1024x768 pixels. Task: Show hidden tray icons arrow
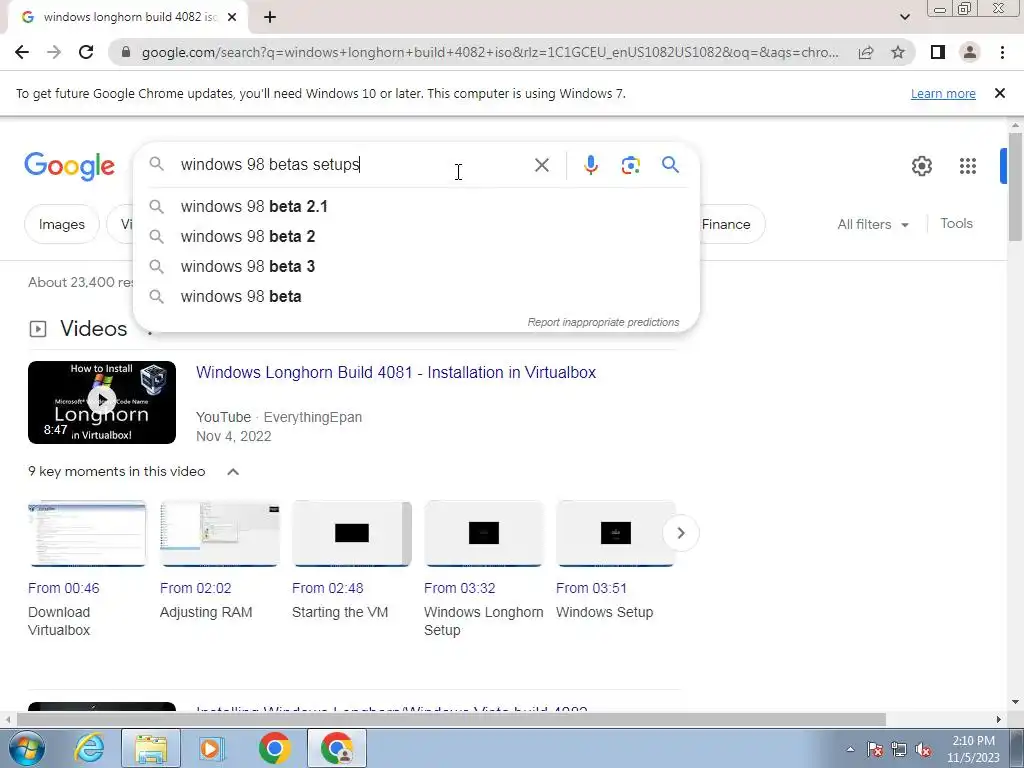pyautogui.click(x=850, y=749)
